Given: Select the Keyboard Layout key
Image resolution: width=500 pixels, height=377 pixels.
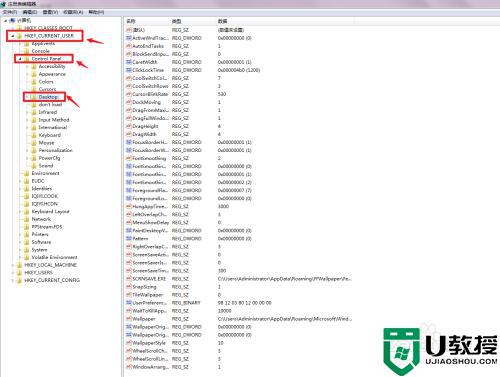Looking at the screenshot, I should tap(50, 212).
